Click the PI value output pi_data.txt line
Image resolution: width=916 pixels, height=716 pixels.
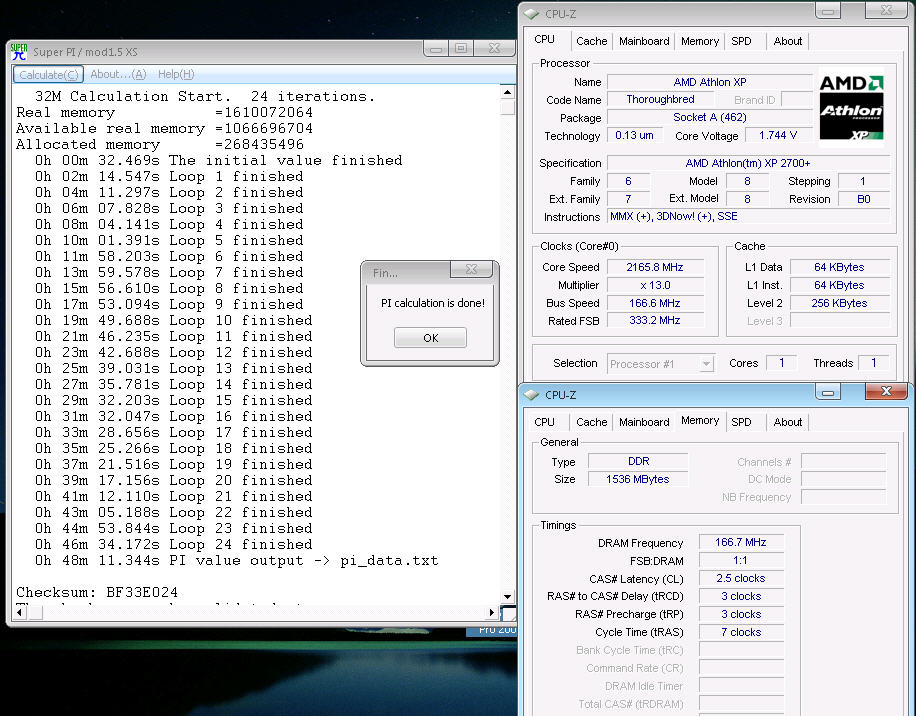tap(237, 561)
